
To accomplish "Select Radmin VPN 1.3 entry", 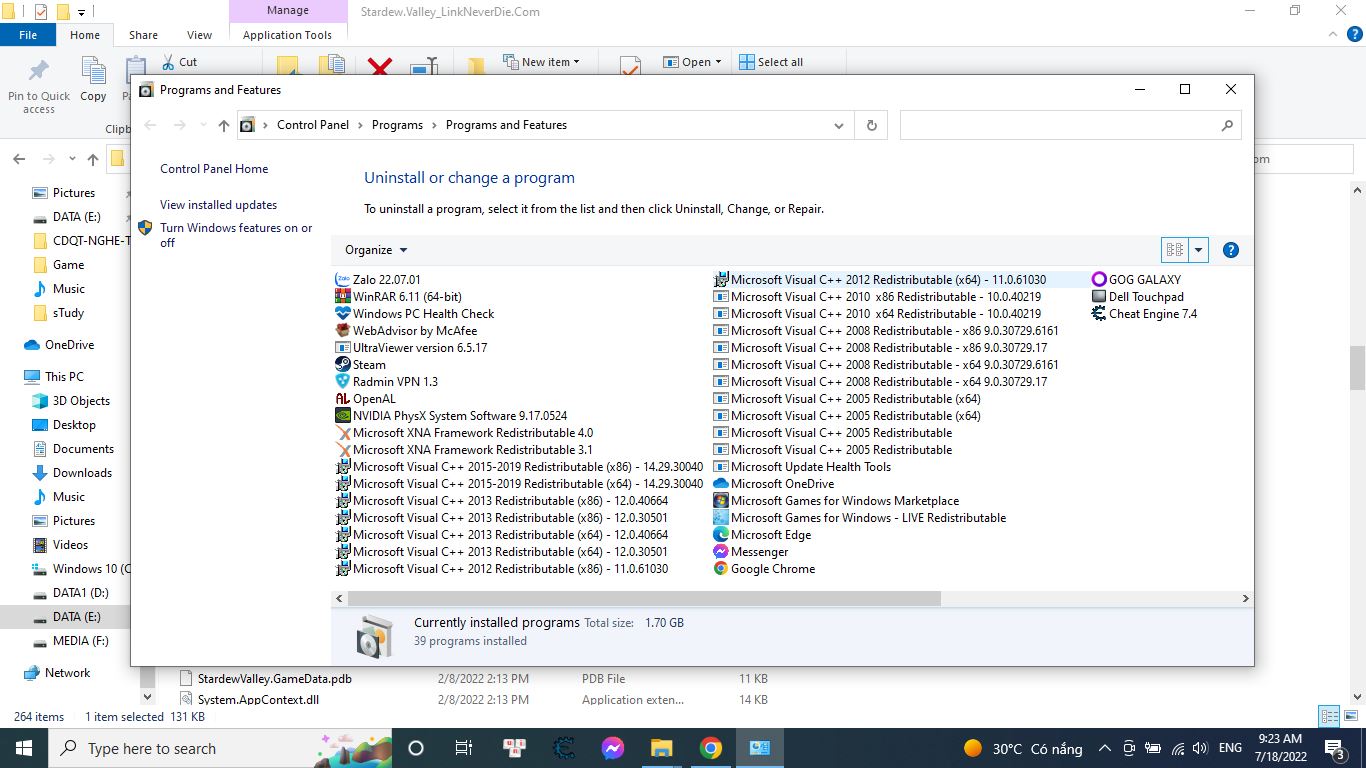I will pos(395,382).
